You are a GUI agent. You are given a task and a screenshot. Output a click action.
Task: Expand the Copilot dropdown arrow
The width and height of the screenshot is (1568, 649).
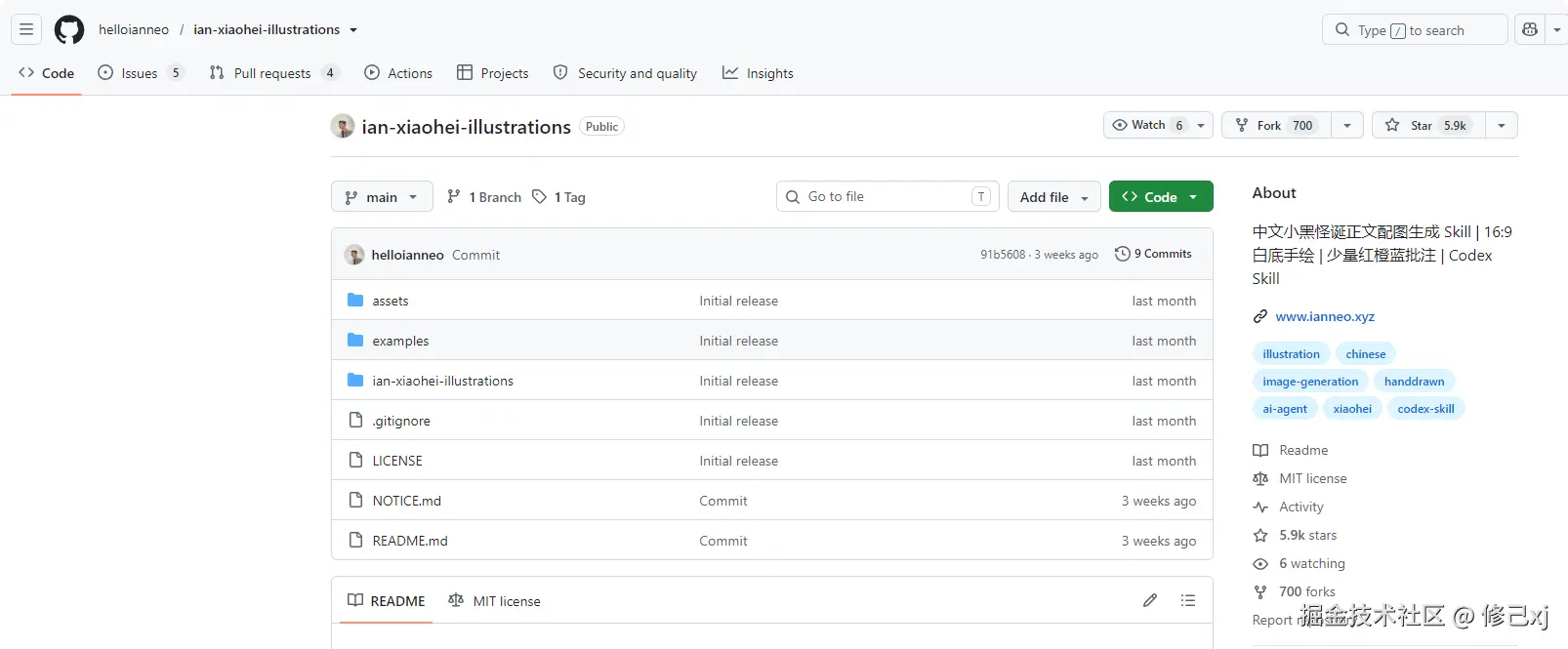[x=1556, y=29]
